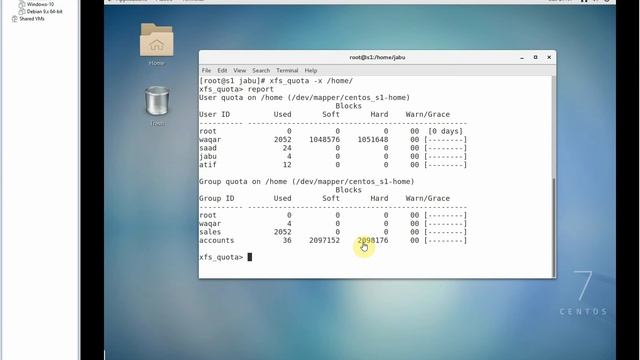The height and width of the screenshot is (360, 640).
Task: Click the 'Group ID' column header
Action: pos(217,198)
